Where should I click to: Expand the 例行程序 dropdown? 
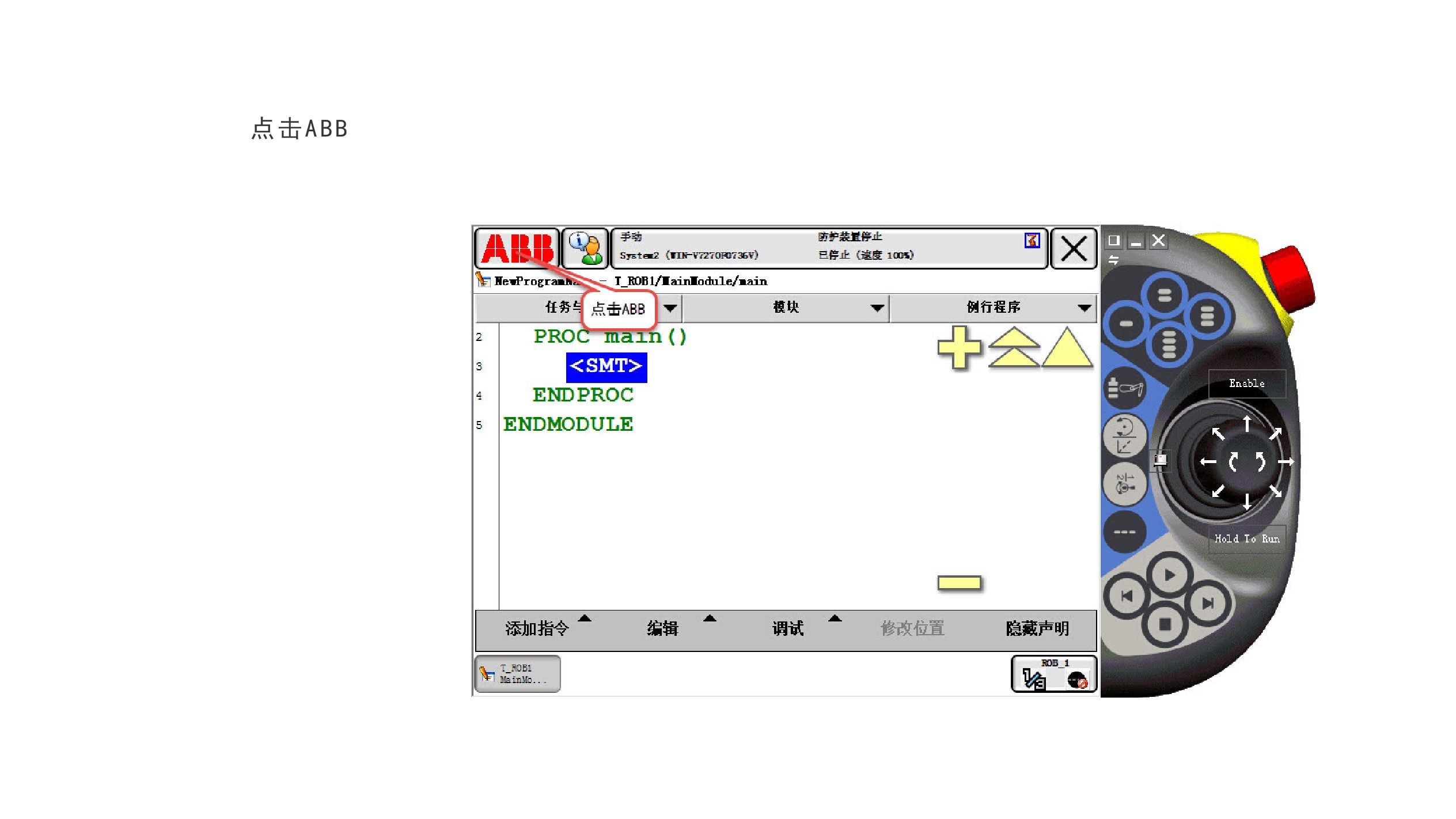[x=994, y=308]
